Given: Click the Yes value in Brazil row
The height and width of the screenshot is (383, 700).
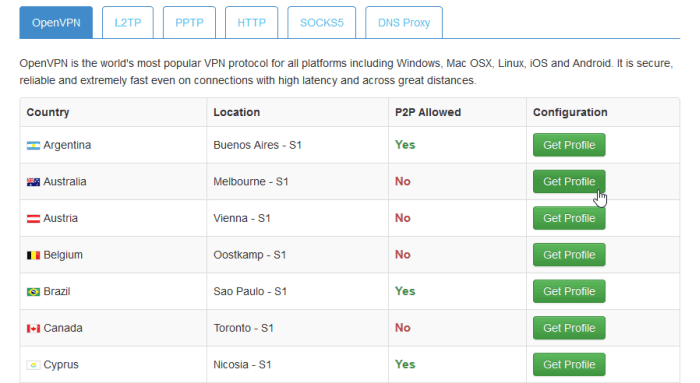Looking at the screenshot, I should (405, 291).
